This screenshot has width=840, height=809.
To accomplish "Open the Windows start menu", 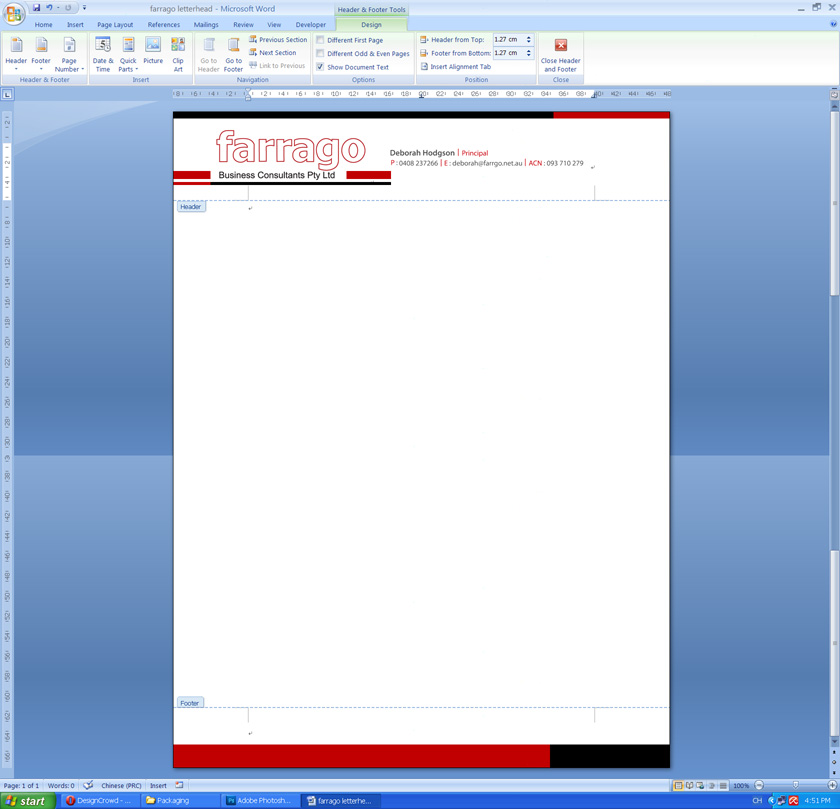I will coord(27,801).
